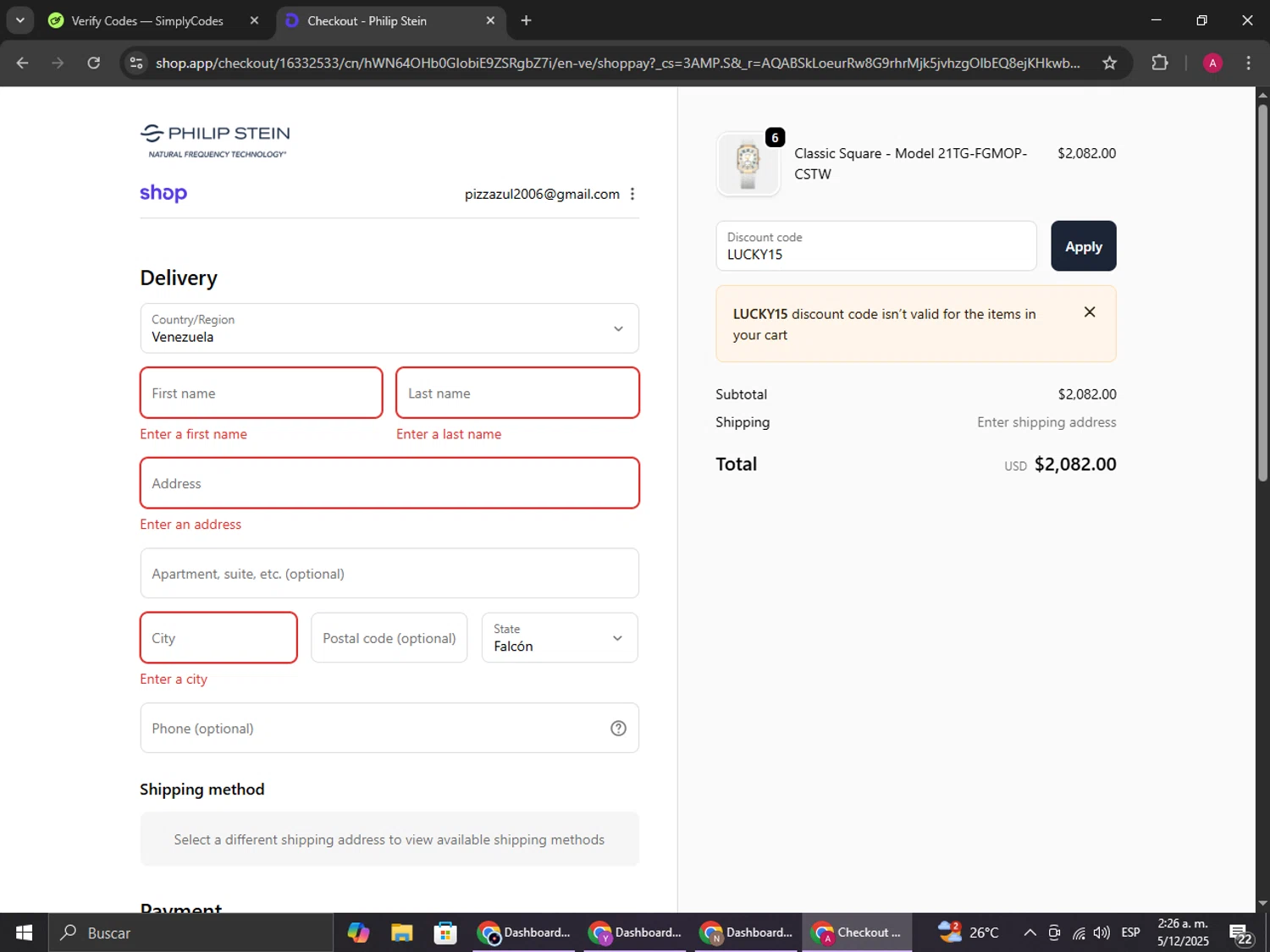Open the Chrome three-dot menu
This screenshot has height=952, width=1270.
click(x=1248, y=63)
